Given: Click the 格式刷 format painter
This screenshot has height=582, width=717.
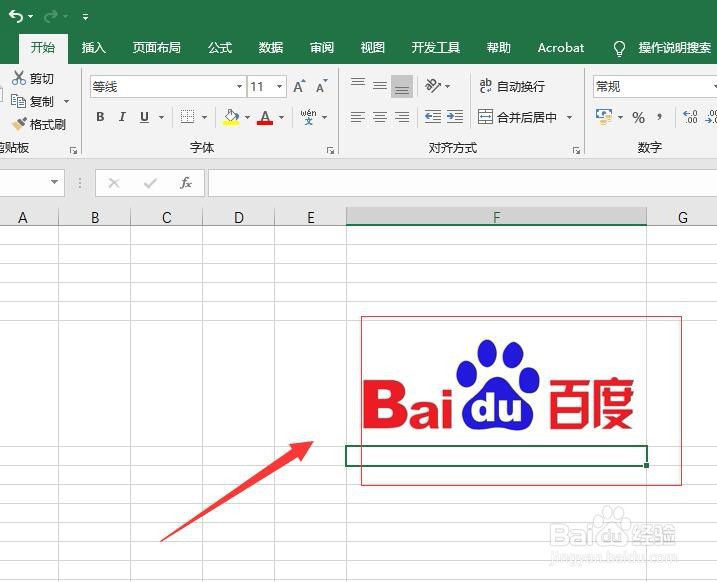Looking at the screenshot, I should tap(38, 124).
